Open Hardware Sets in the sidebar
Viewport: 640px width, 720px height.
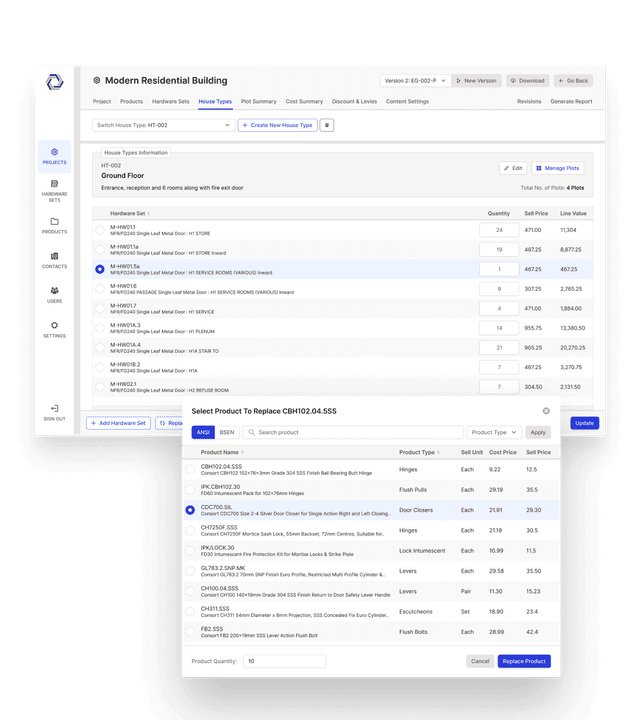pyautogui.click(x=54, y=189)
